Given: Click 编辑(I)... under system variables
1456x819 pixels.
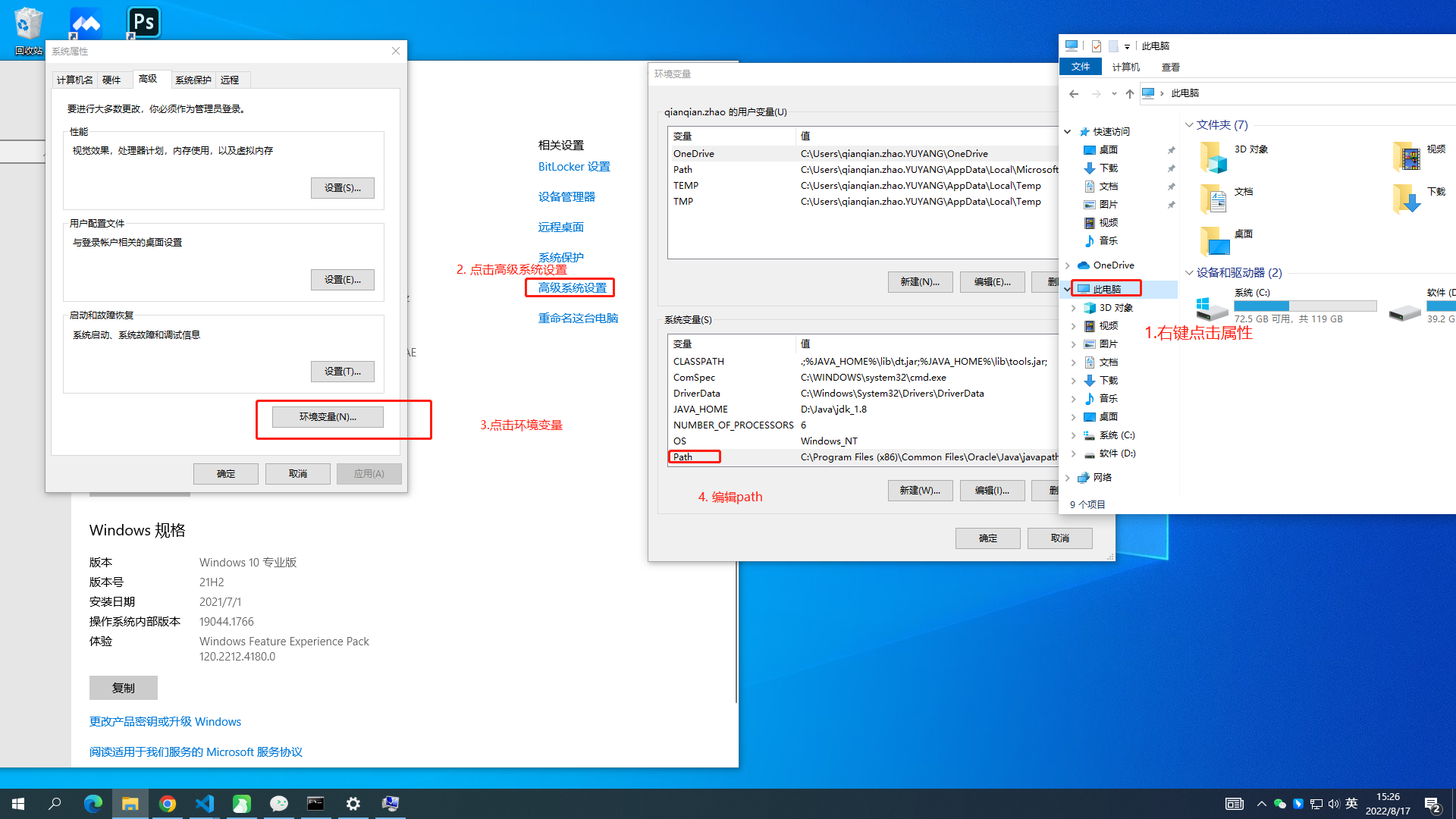Looking at the screenshot, I should click(992, 491).
